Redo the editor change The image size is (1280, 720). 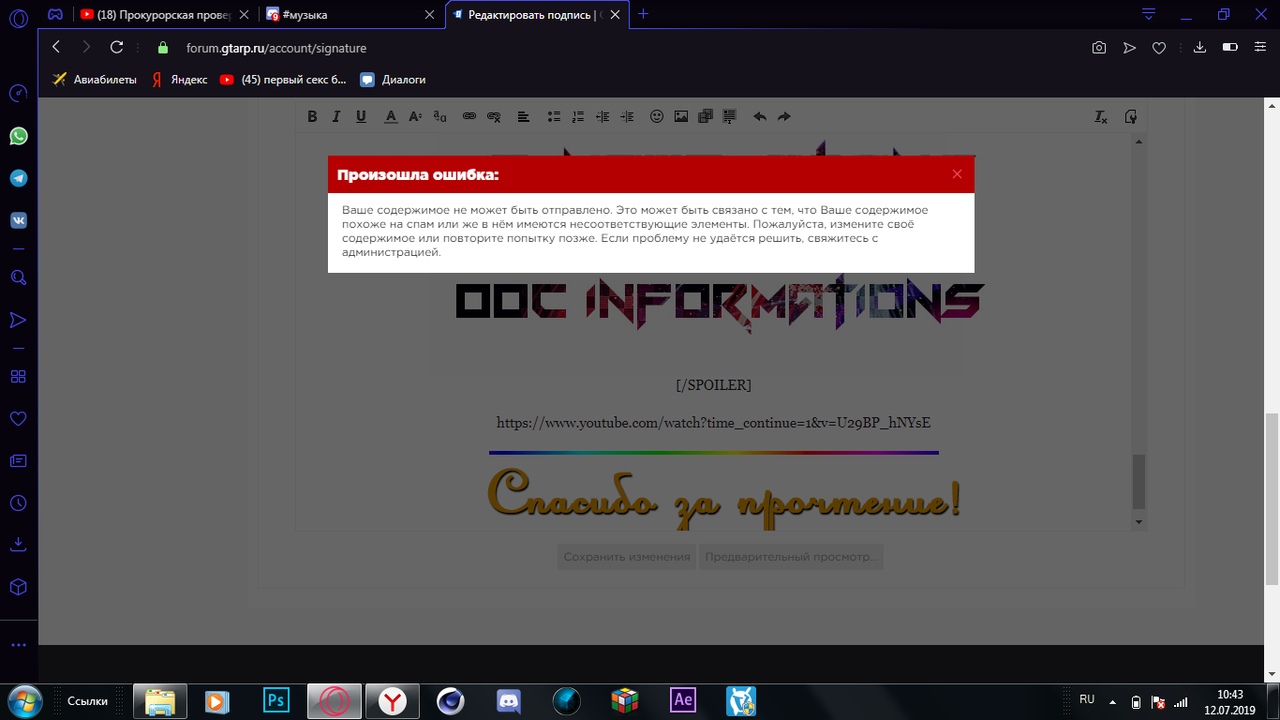(x=784, y=117)
